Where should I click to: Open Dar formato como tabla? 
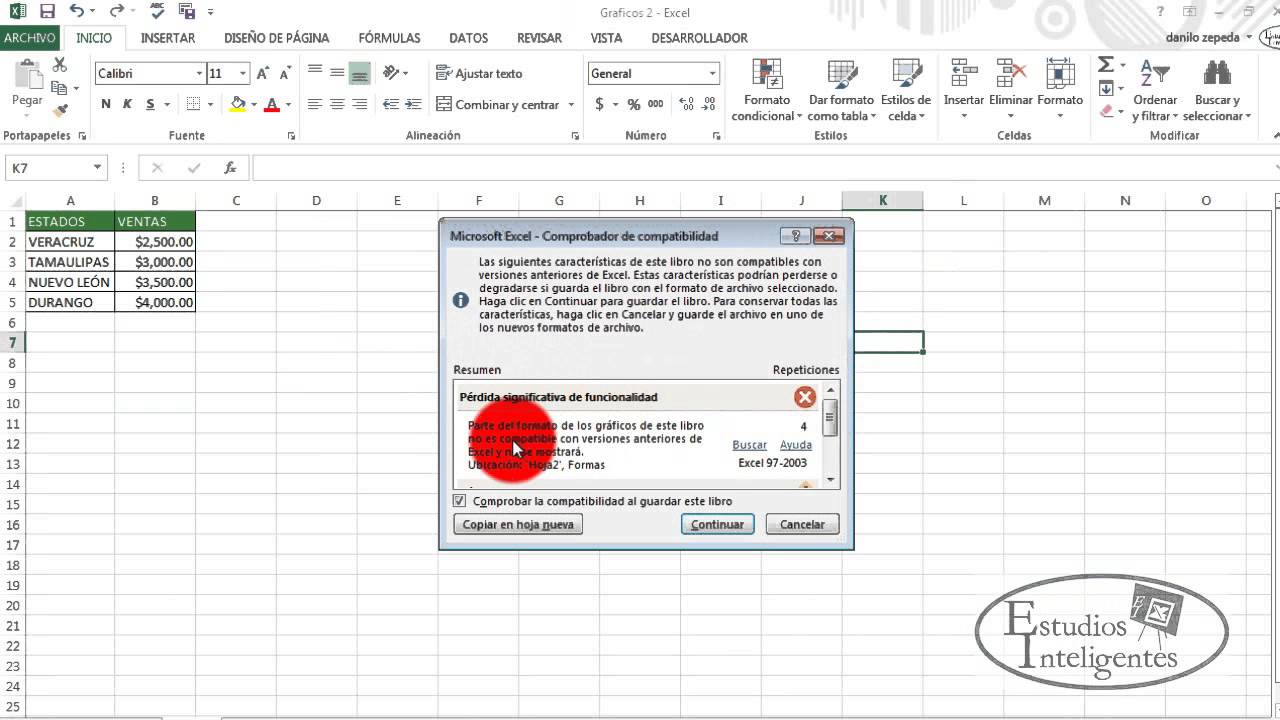tap(841, 90)
